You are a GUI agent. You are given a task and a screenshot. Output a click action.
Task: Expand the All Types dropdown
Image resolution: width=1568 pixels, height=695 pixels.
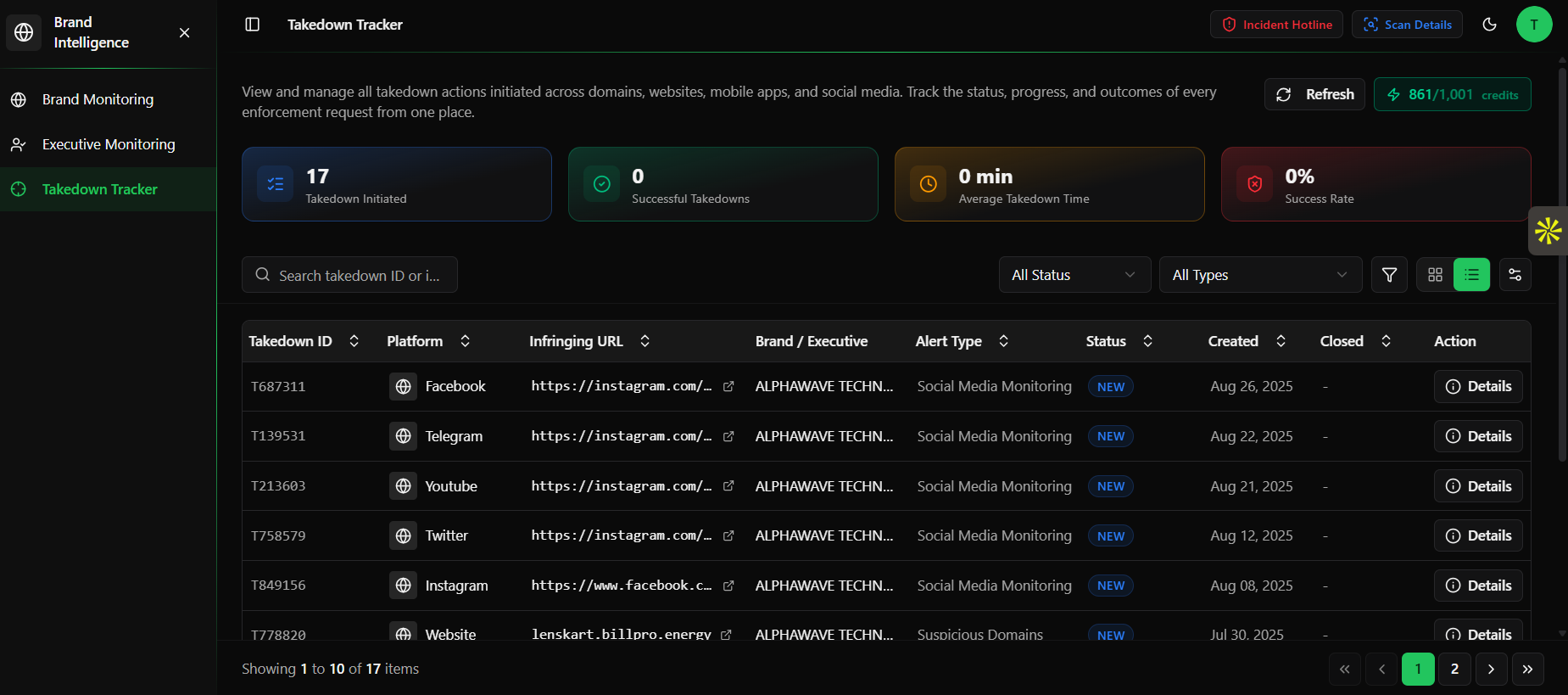click(1259, 275)
